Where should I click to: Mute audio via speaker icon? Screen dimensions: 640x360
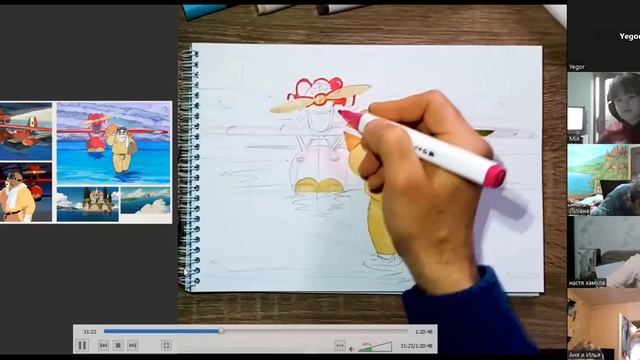point(351,349)
